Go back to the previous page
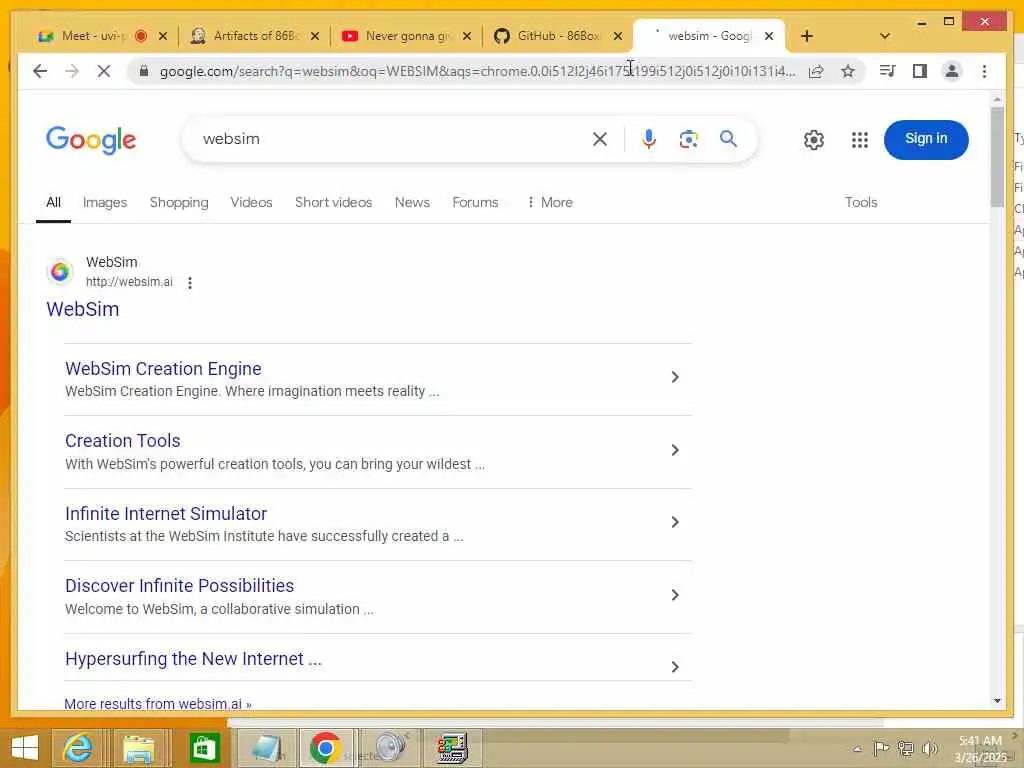This screenshot has height=768, width=1024. (x=40, y=71)
